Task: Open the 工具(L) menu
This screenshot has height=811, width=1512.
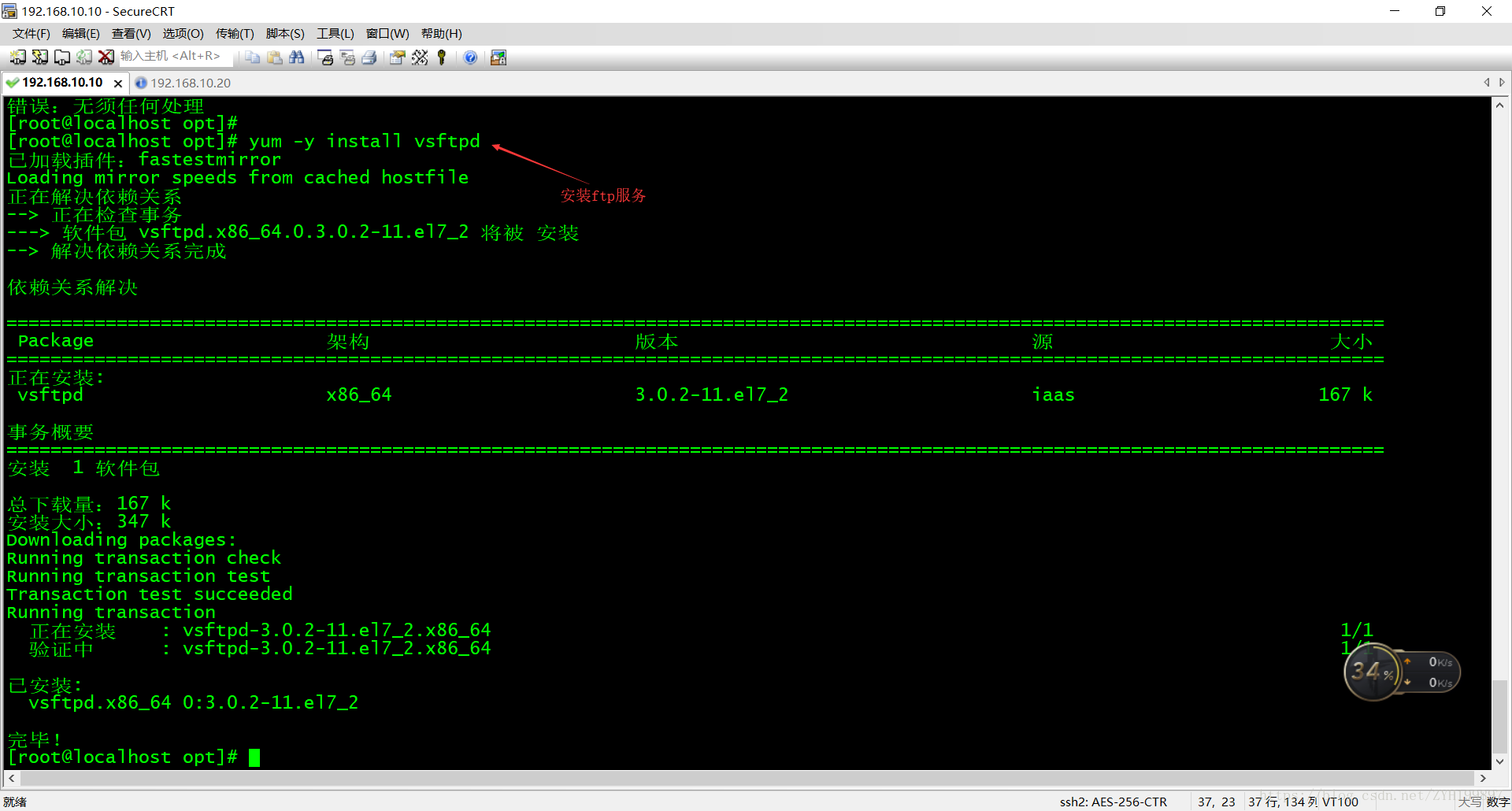Action: pos(335,34)
